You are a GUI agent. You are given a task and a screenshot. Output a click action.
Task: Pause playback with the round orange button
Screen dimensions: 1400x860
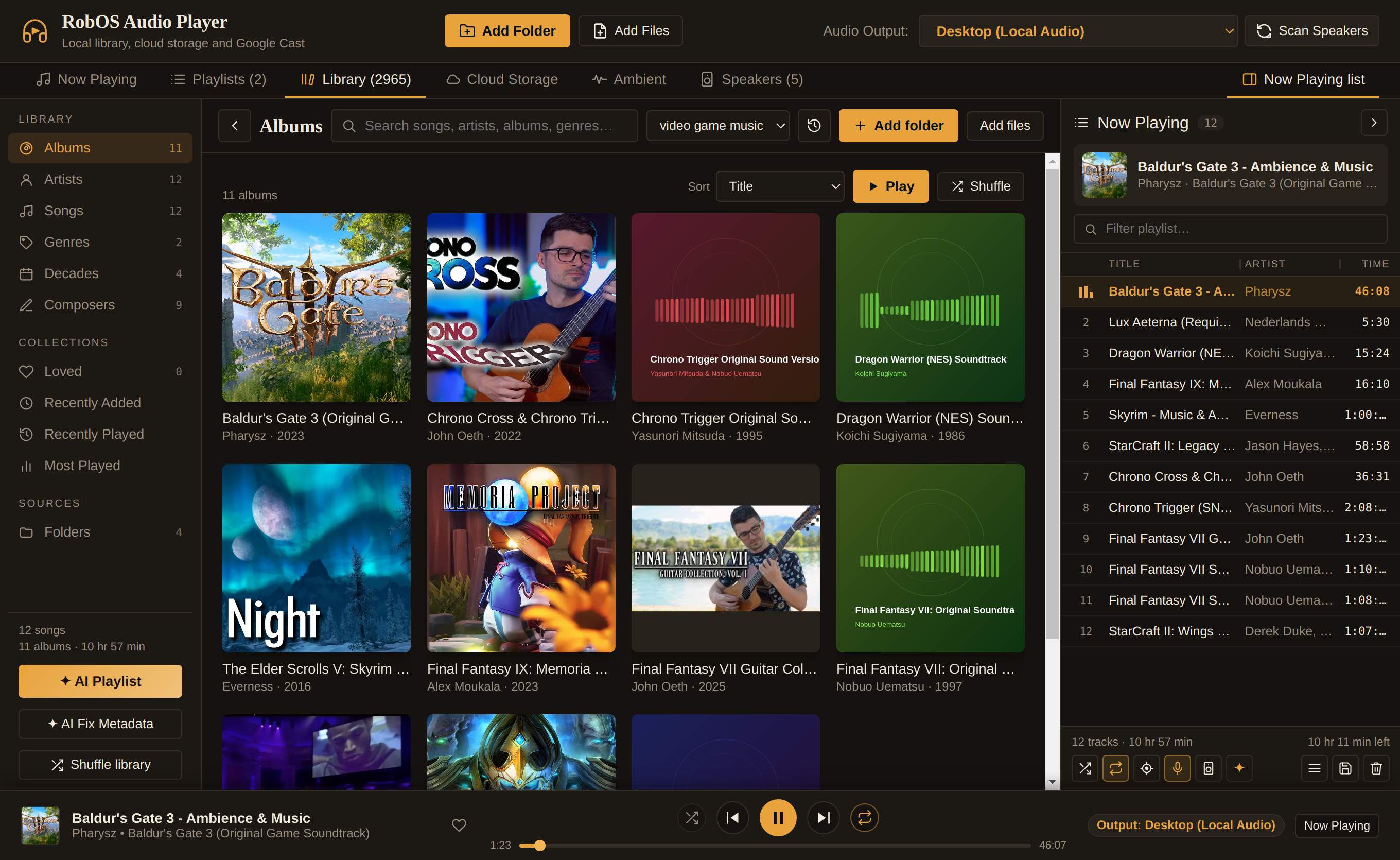[778, 817]
